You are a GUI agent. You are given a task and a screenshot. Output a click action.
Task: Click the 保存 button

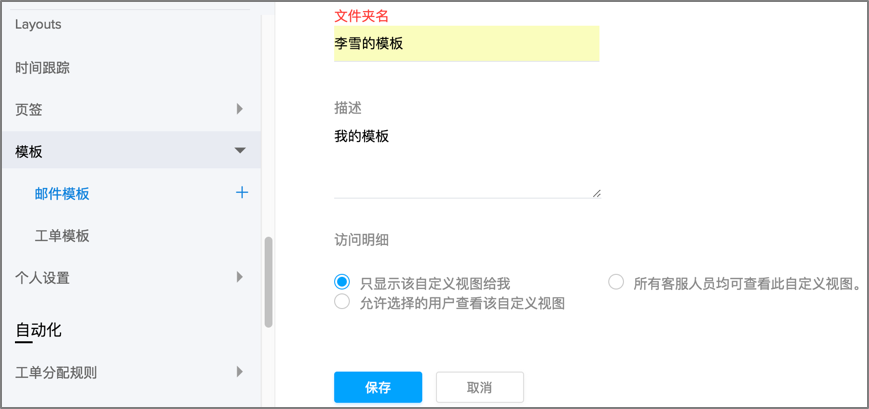[x=378, y=387]
